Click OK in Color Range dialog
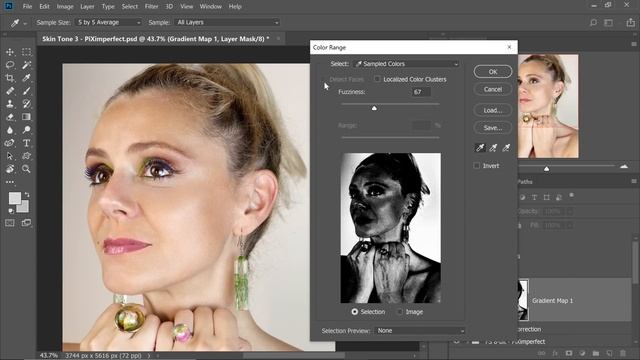This screenshot has height=360, width=640. 493,71
